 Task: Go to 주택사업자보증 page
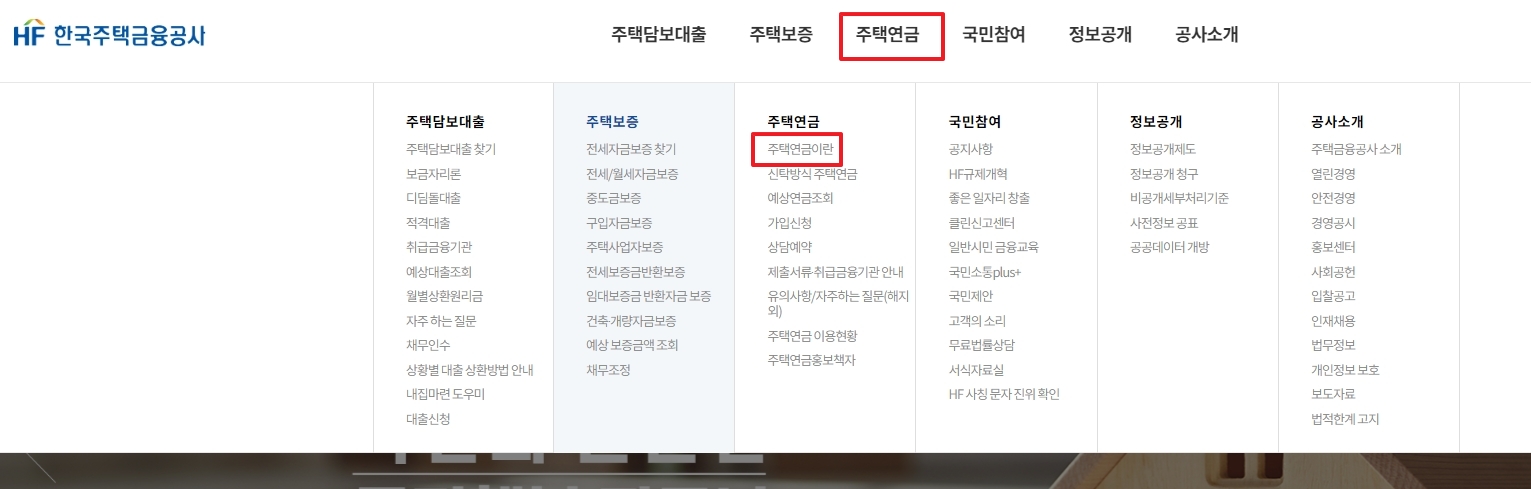[625, 247]
